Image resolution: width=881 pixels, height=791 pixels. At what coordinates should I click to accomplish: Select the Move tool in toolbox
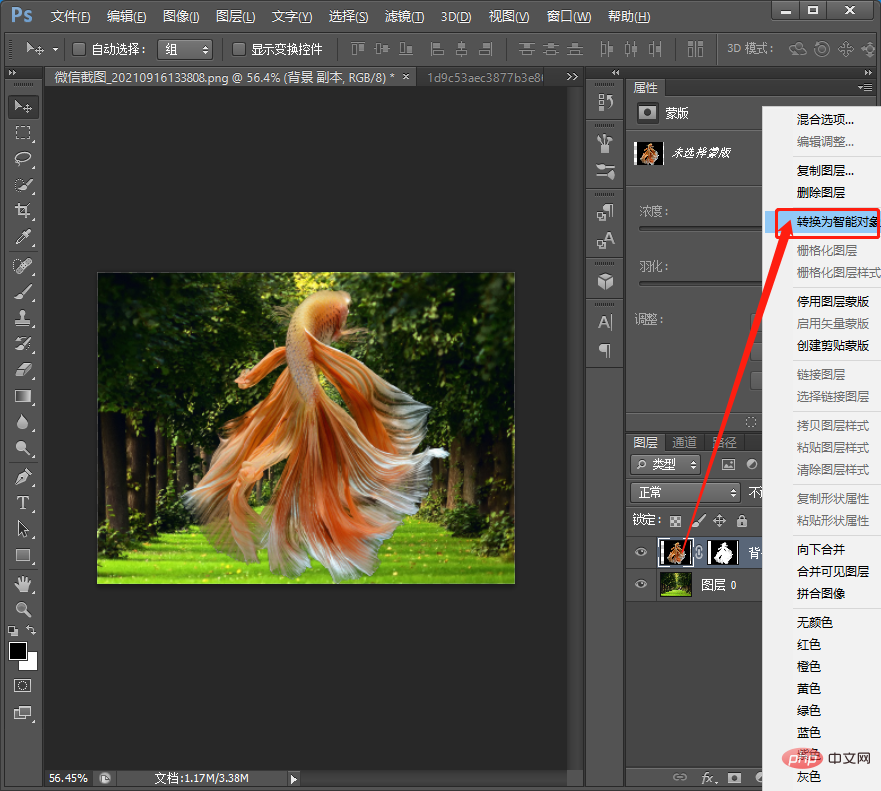[x=23, y=107]
